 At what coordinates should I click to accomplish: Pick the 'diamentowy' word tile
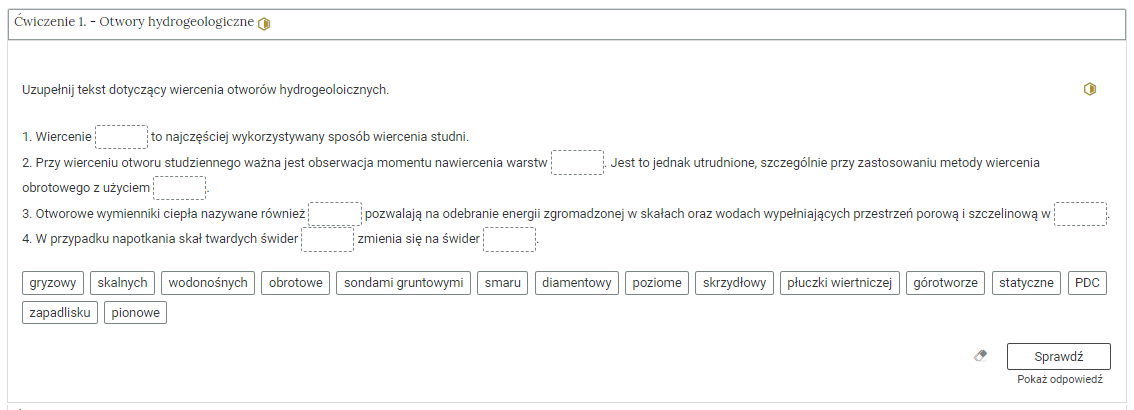(x=577, y=283)
